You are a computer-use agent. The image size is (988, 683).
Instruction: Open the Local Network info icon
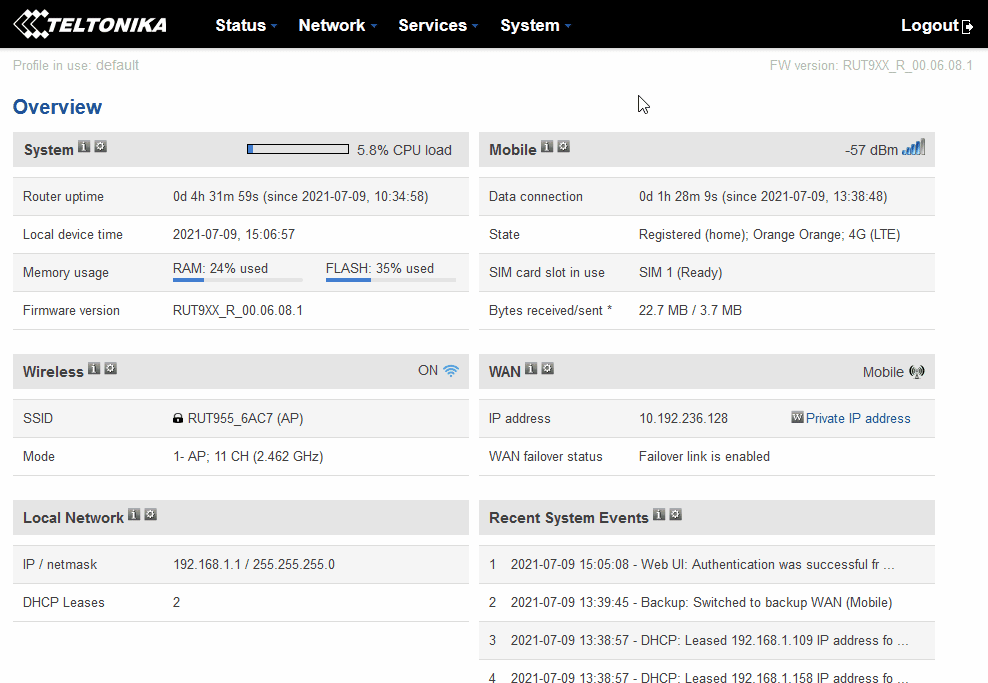click(134, 515)
